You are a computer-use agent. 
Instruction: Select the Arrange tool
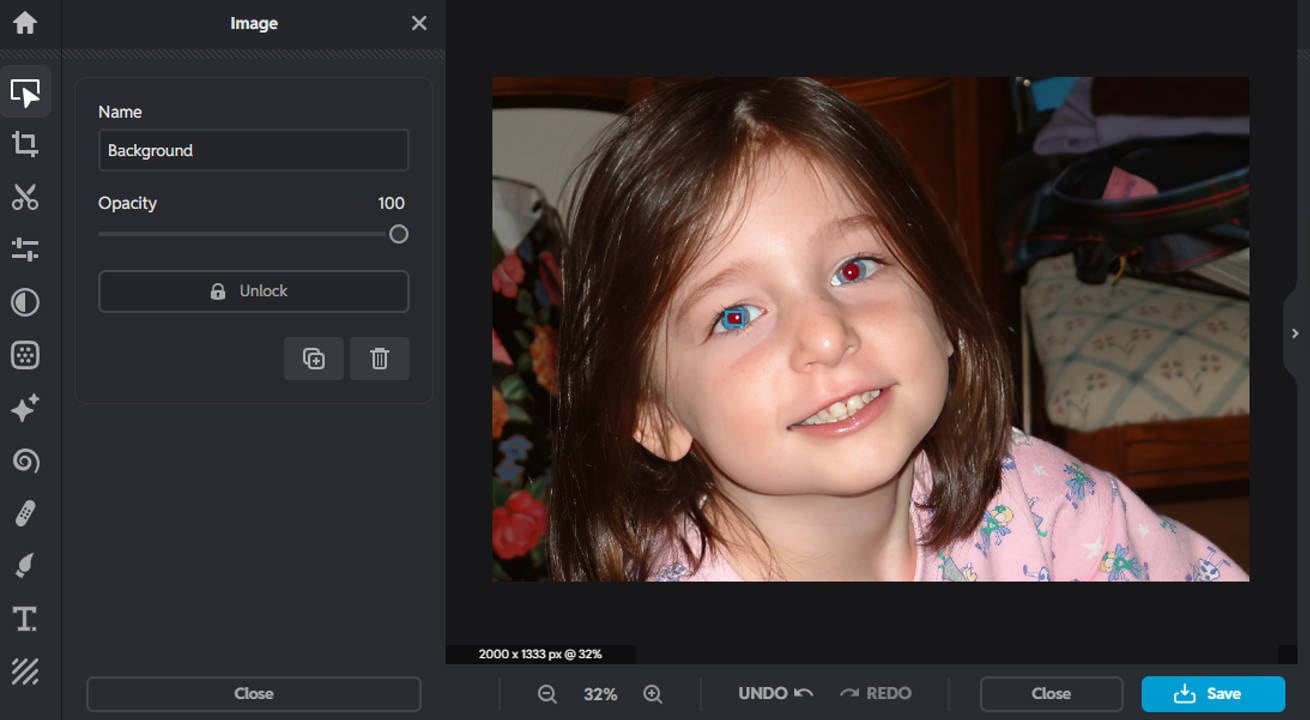click(x=25, y=93)
